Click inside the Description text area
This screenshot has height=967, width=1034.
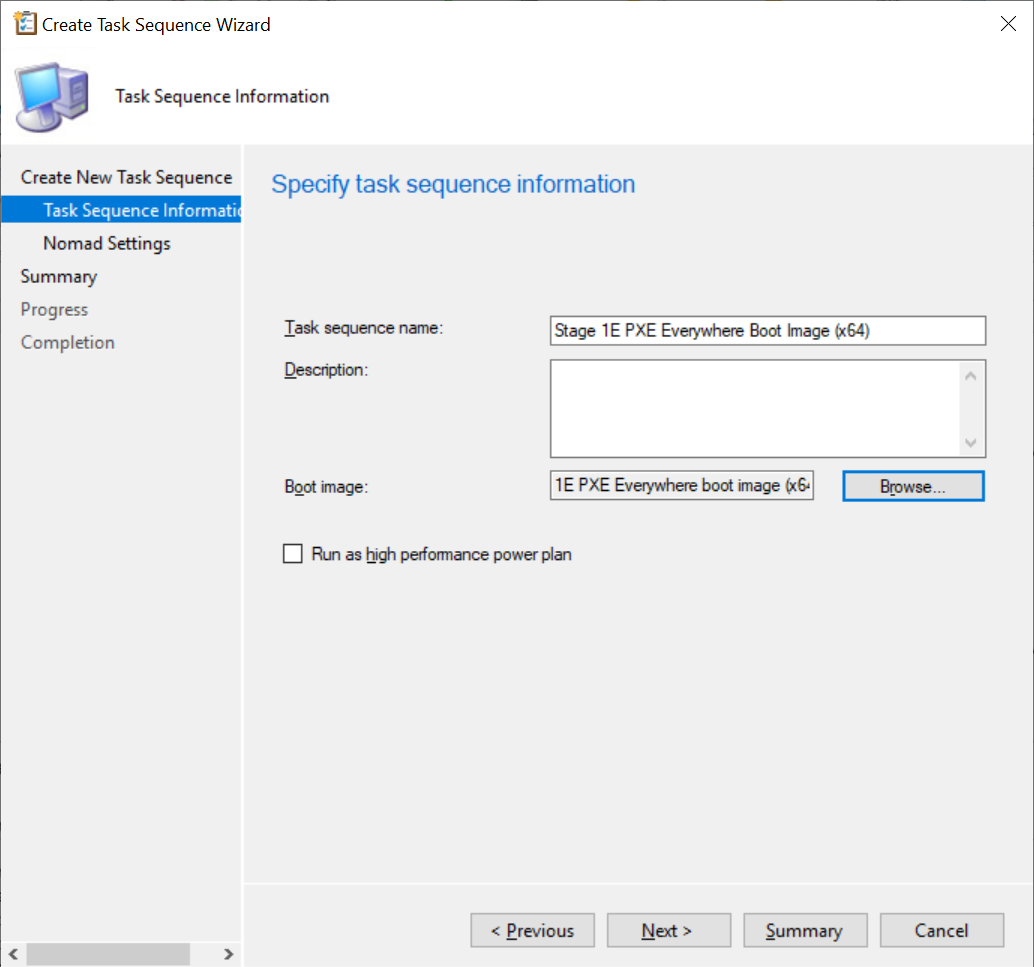point(755,408)
